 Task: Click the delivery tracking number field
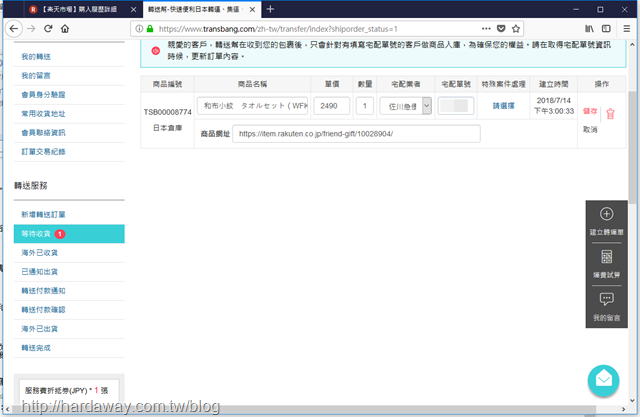click(x=456, y=106)
